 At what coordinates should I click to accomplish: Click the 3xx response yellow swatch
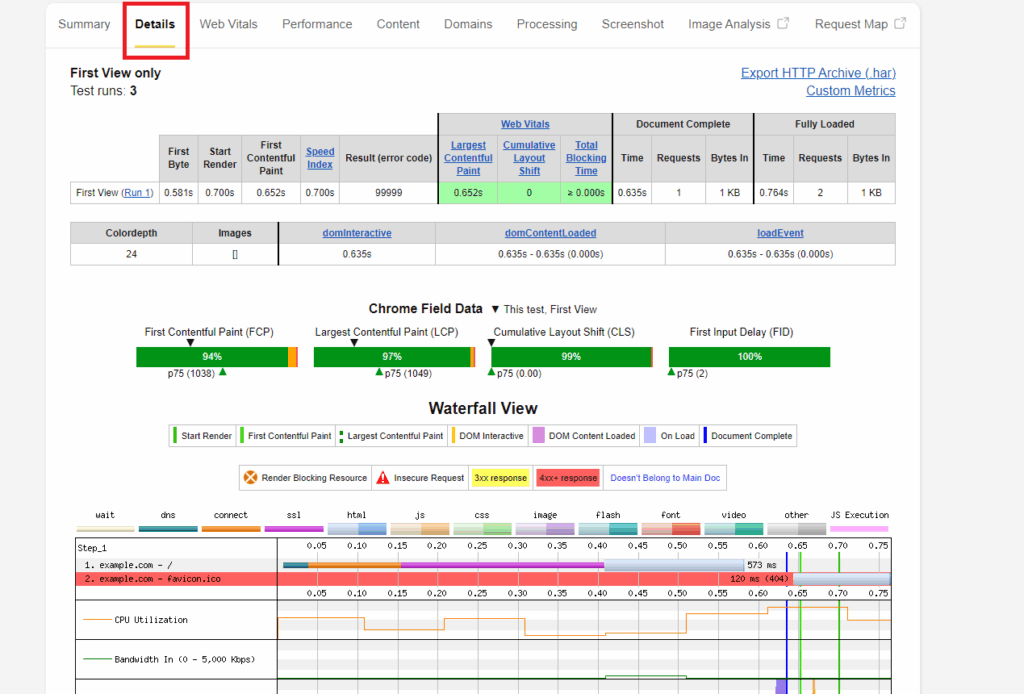500,478
